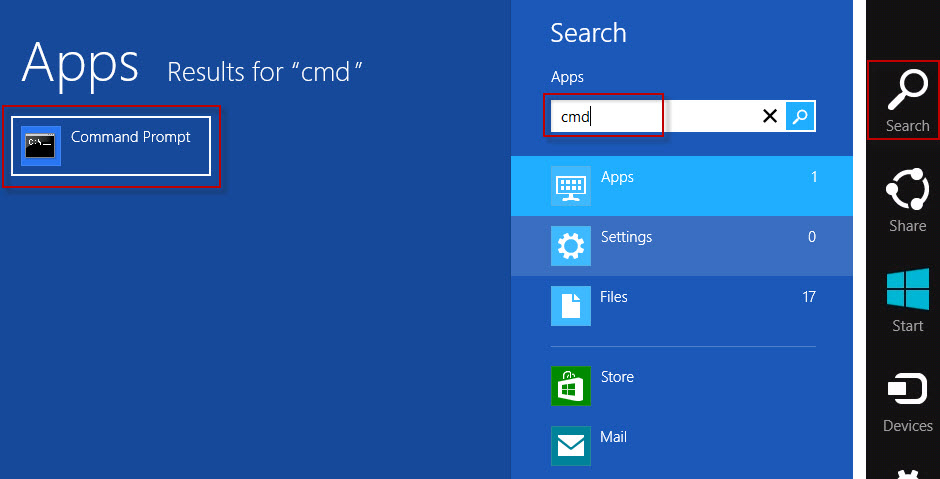Clear the search text with the X
Image resolution: width=940 pixels, height=479 pixels.
770,116
